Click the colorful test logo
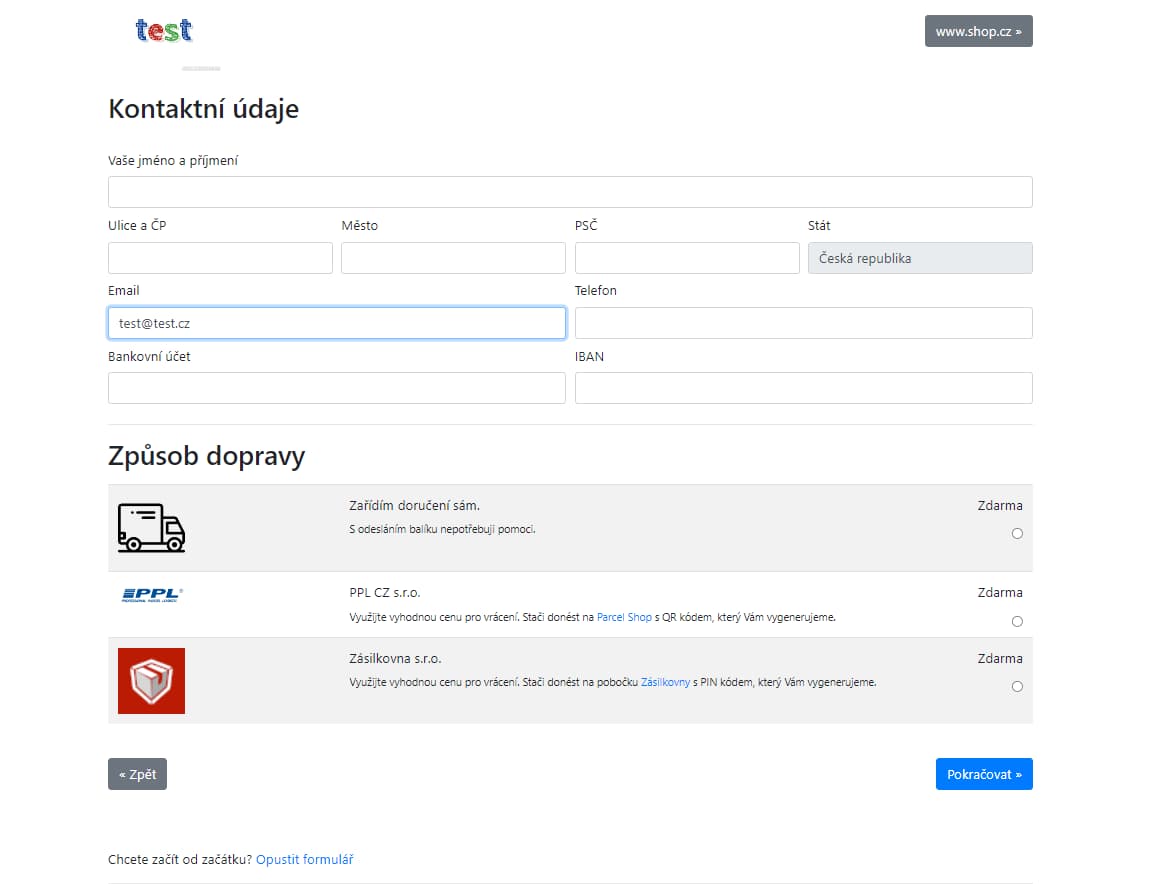Viewport: 1172px width, 884px height. click(x=164, y=31)
